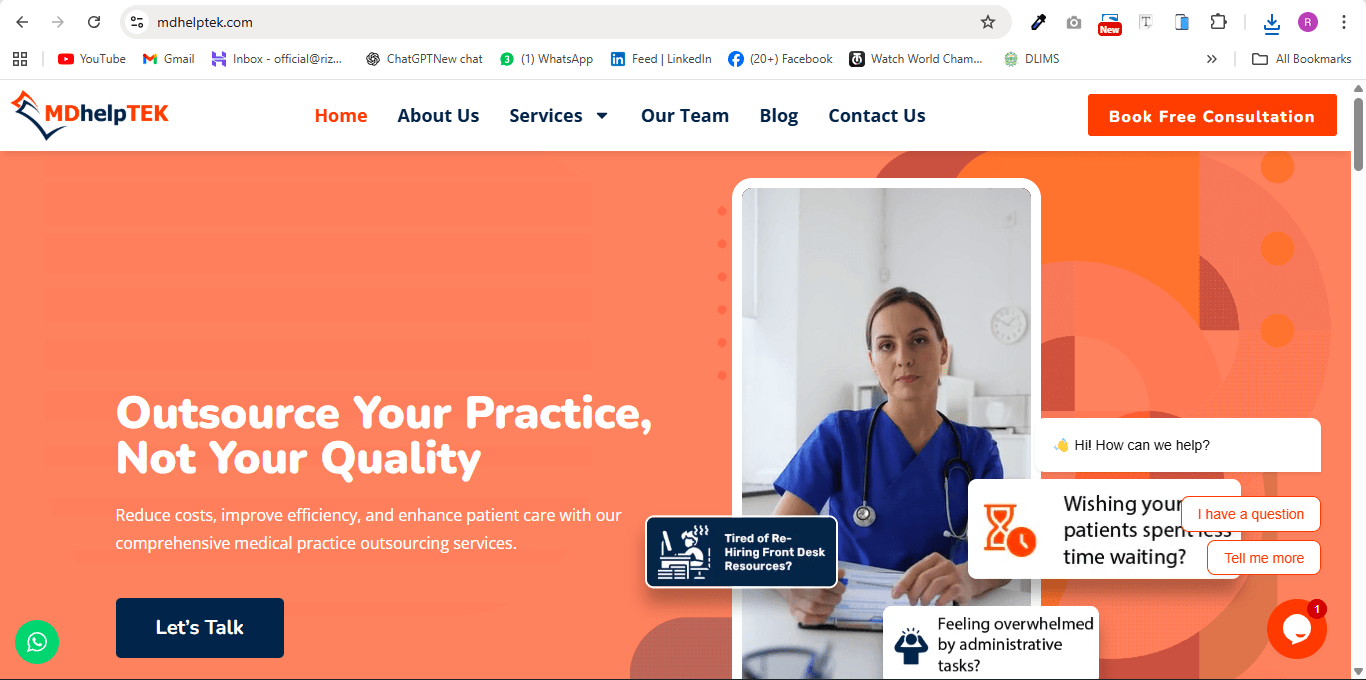Open the orange live chat bubble

pyautogui.click(x=1297, y=629)
